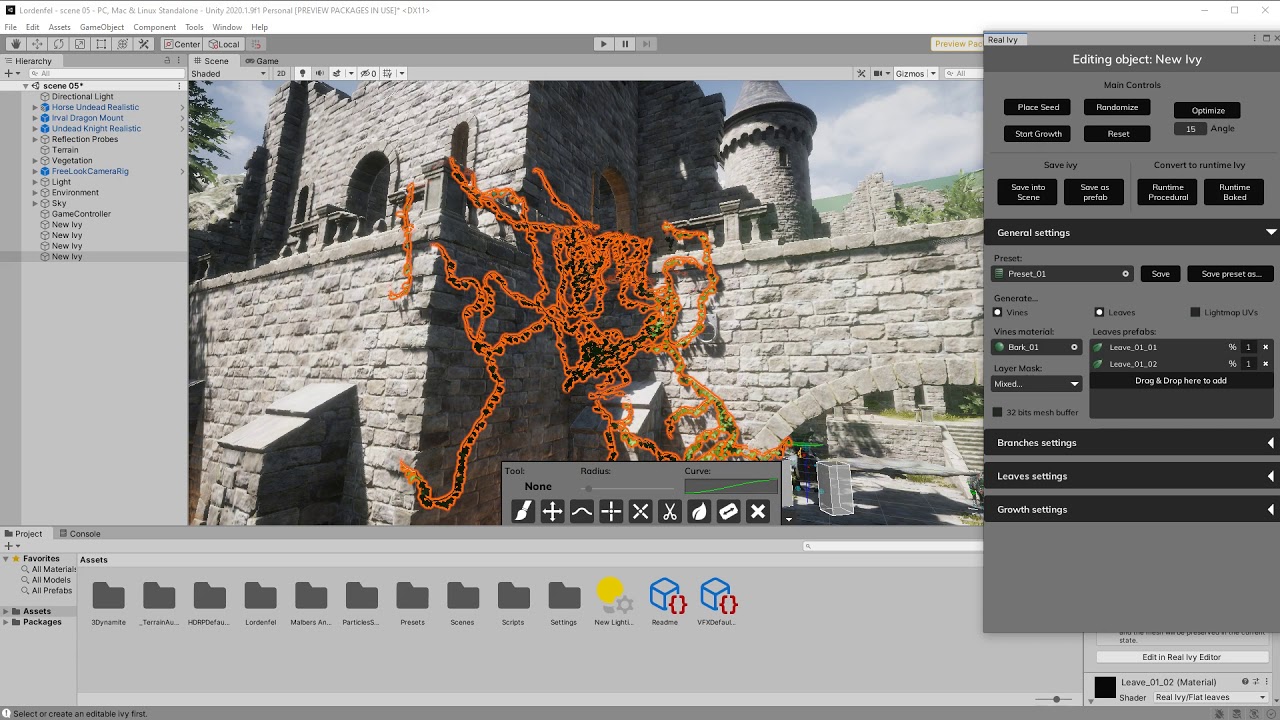
Task: Select the ivy Cut scissors tool
Action: pyautogui.click(x=670, y=512)
